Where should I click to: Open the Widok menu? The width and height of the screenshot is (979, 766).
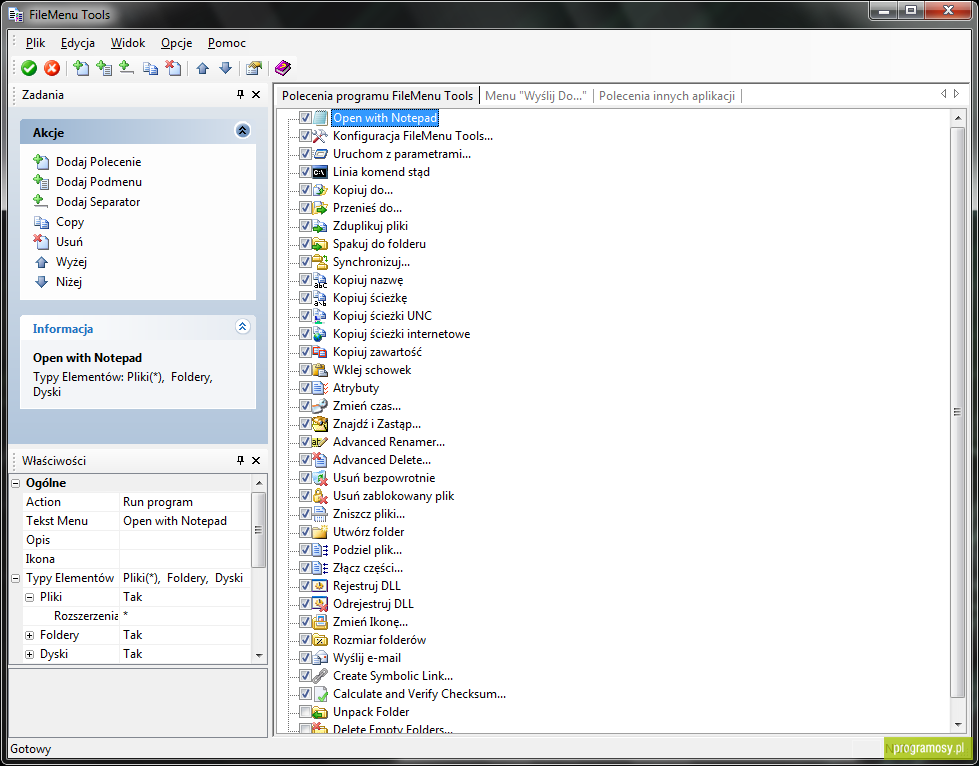128,42
